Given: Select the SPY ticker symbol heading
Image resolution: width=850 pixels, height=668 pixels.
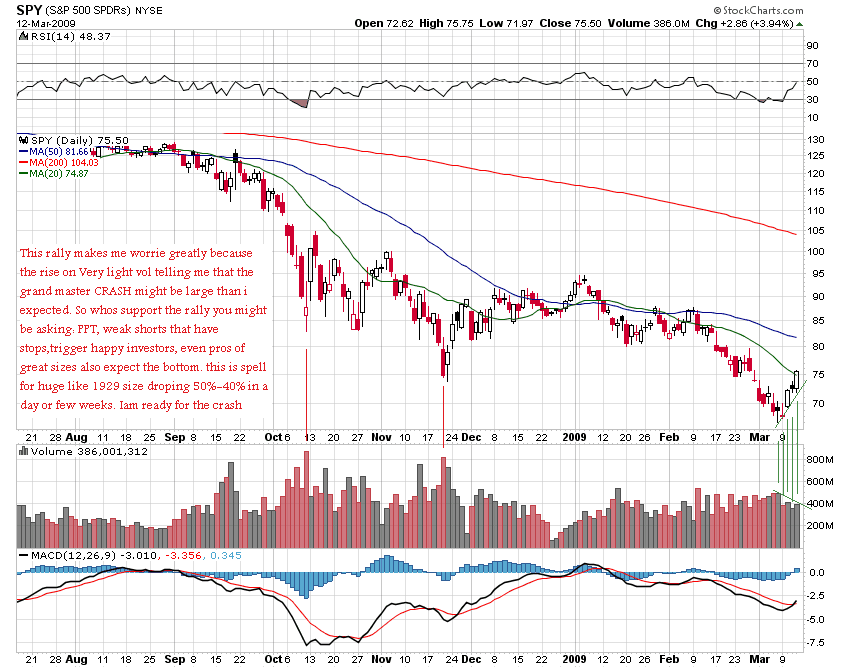Looking at the screenshot, I should [x=28, y=10].
